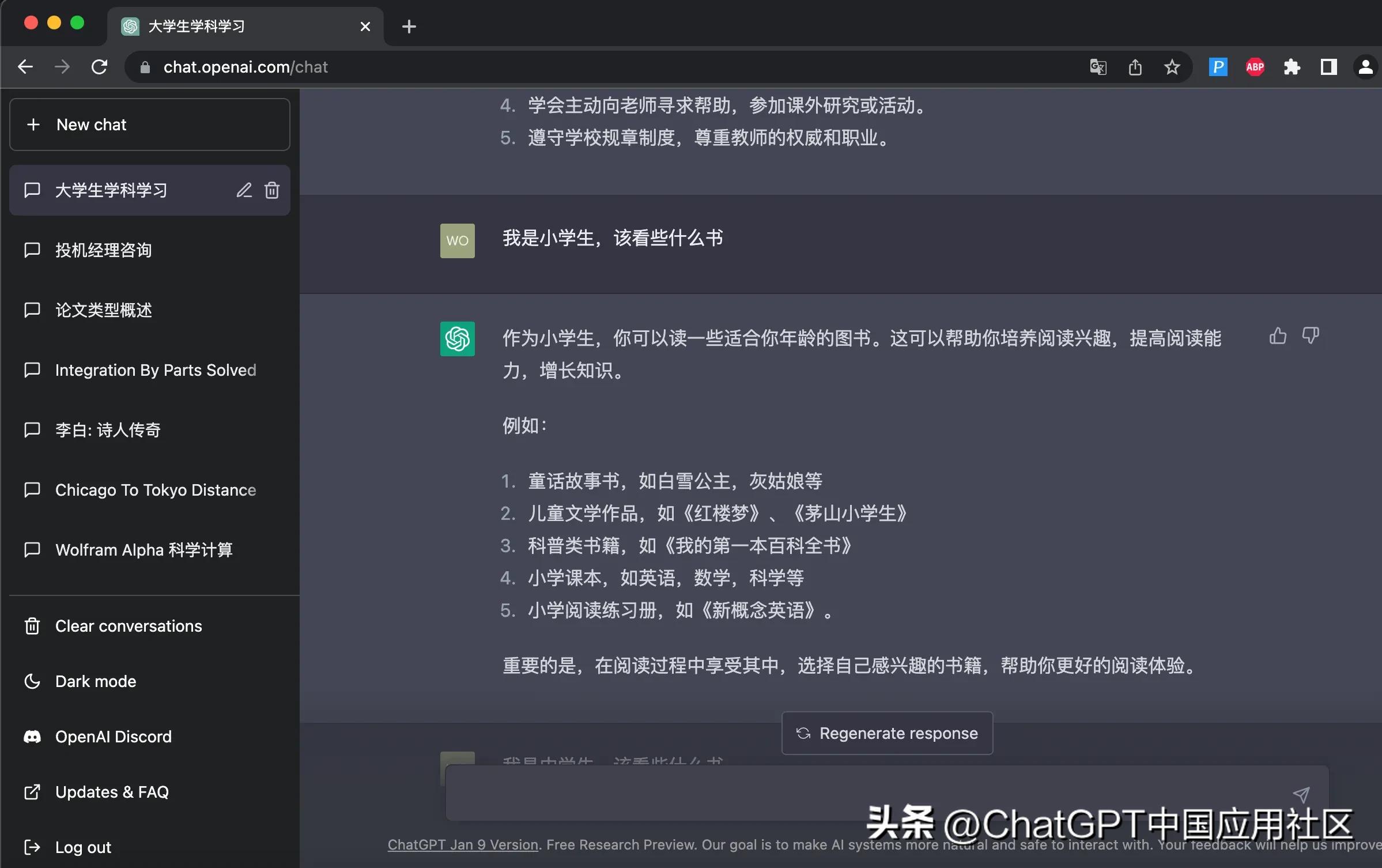
Task: Click Clear conversations
Action: (x=128, y=626)
